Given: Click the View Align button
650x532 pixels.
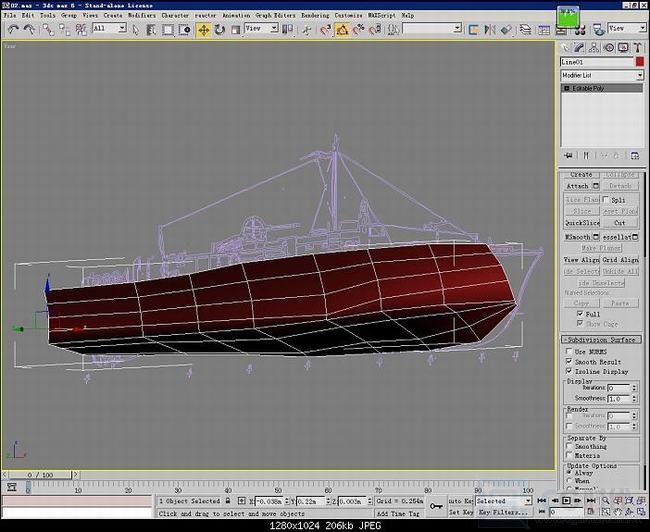Looking at the screenshot, I should [582, 260].
